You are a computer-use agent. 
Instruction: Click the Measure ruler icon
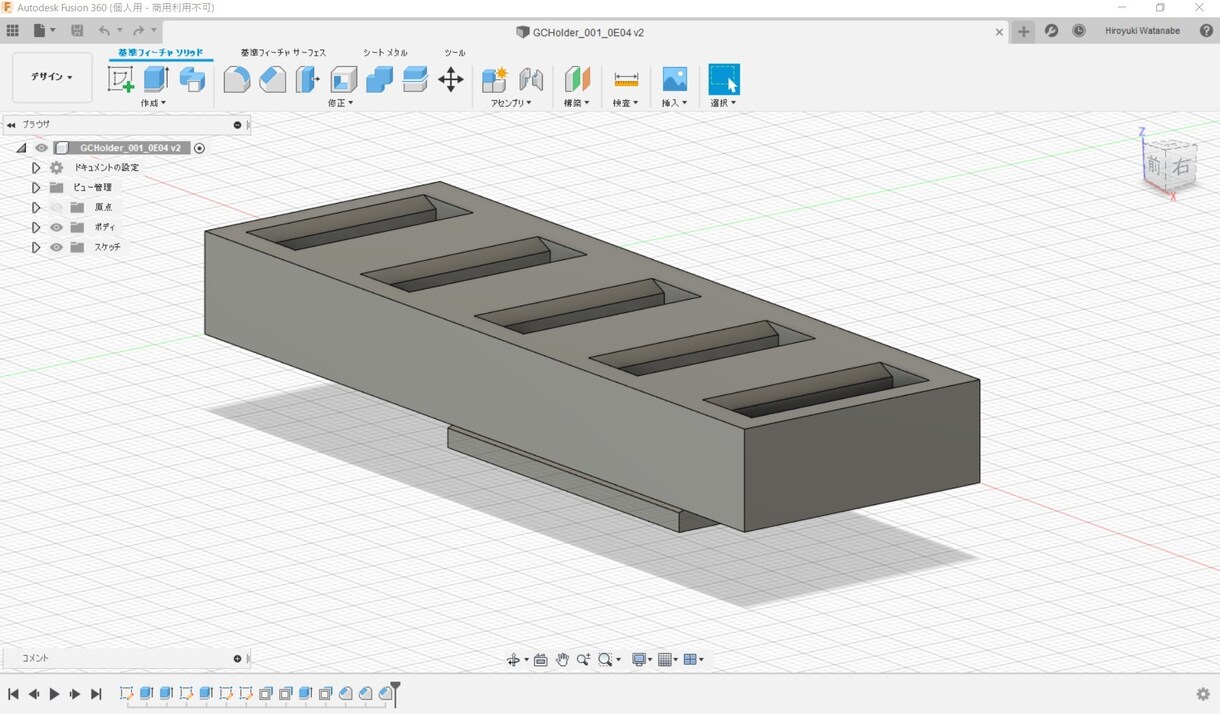point(626,79)
